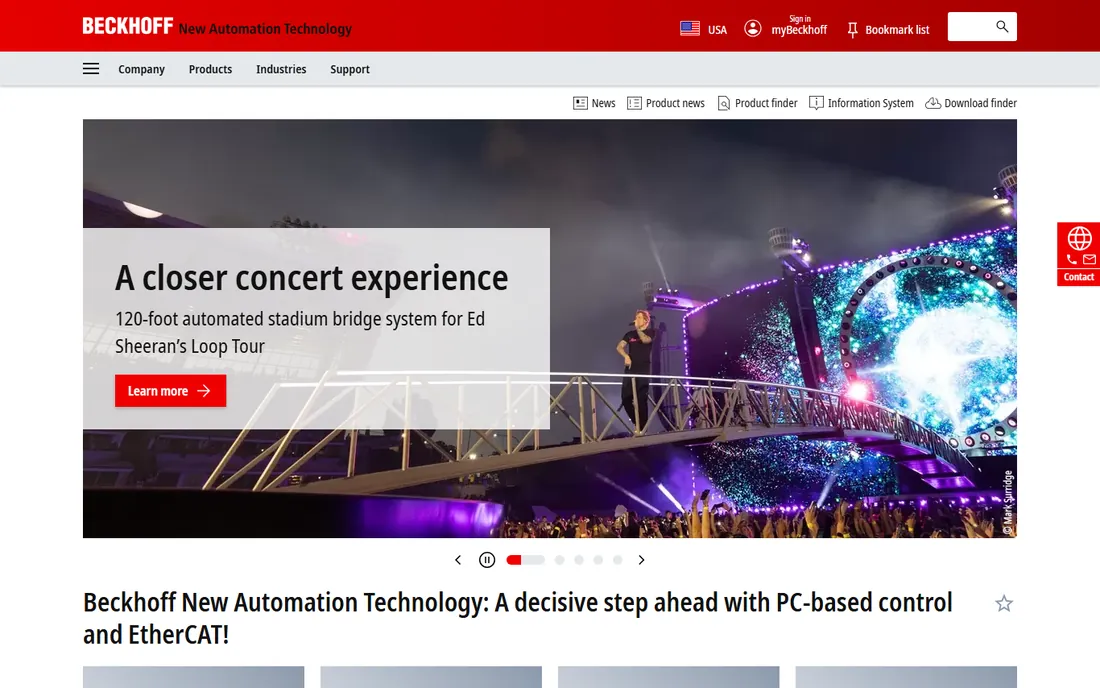
Task: Select the second carousel slide dot
Action: coord(559,560)
